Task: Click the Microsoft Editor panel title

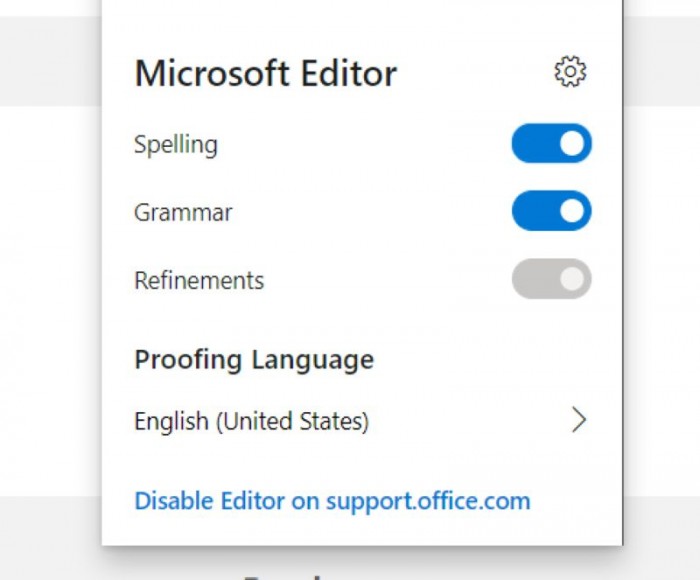Action: pos(265,73)
